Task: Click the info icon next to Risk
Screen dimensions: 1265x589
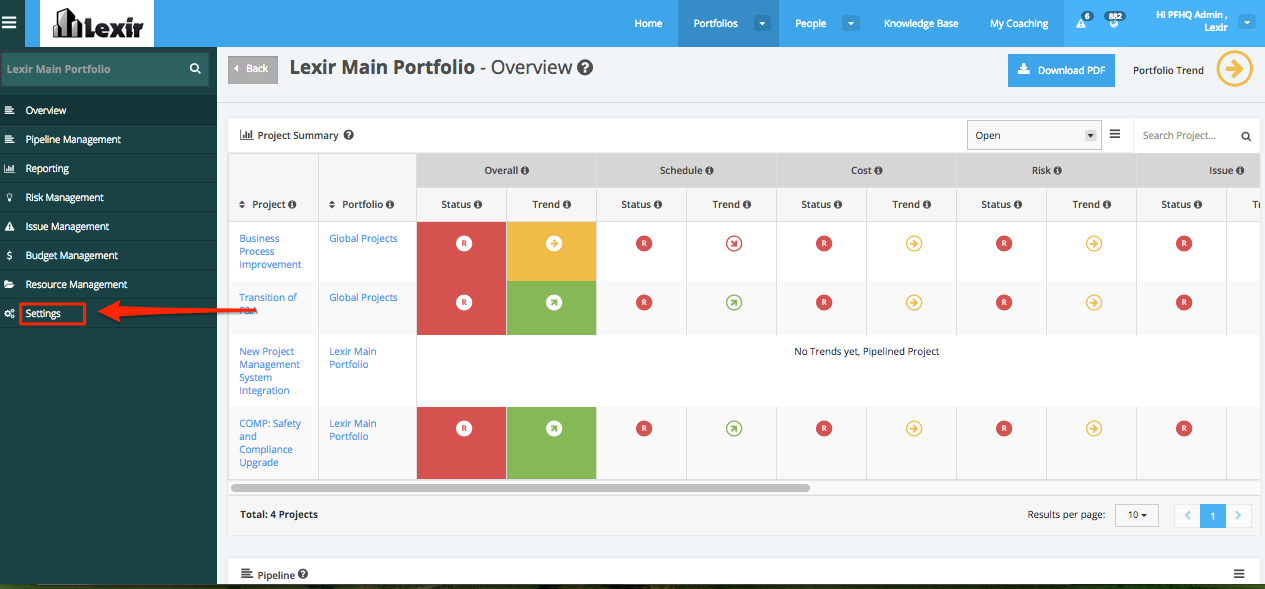Action: tap(1057, 171)
